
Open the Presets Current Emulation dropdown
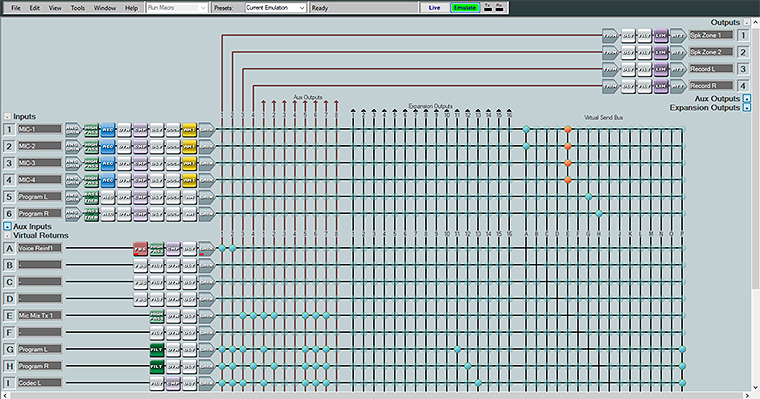tap(275, 8)
